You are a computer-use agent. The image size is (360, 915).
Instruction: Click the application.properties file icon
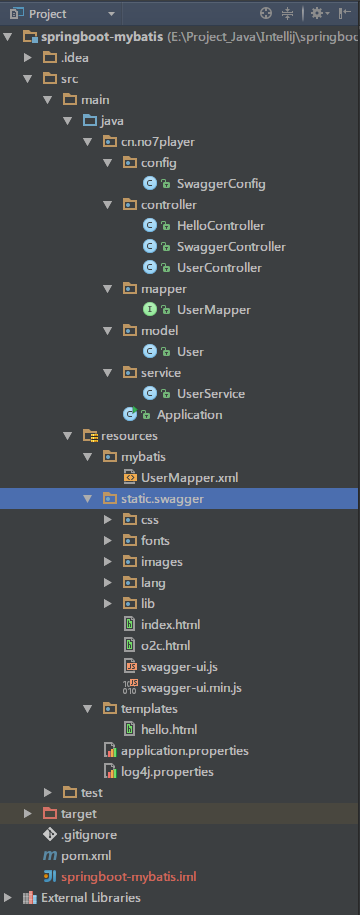110,750
